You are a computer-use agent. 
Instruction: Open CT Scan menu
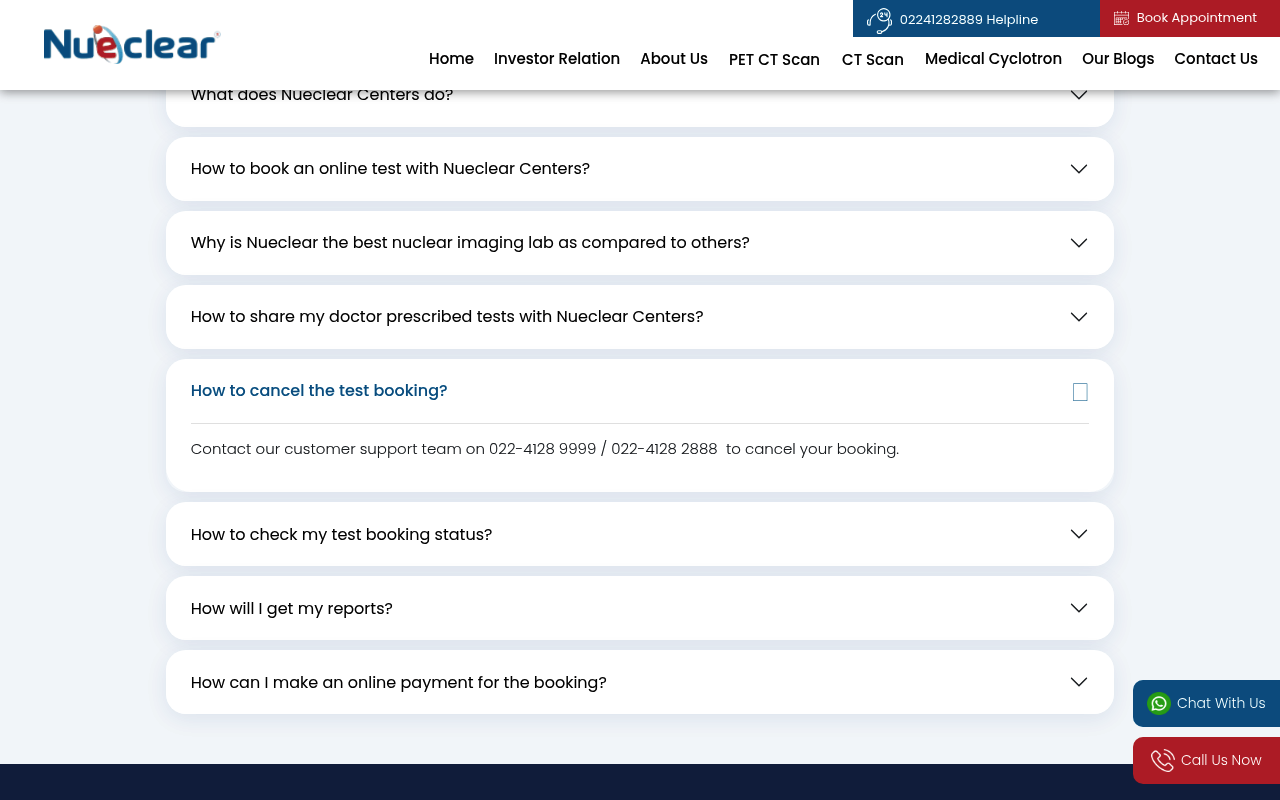pyautogui.click(x=873, y=60)
